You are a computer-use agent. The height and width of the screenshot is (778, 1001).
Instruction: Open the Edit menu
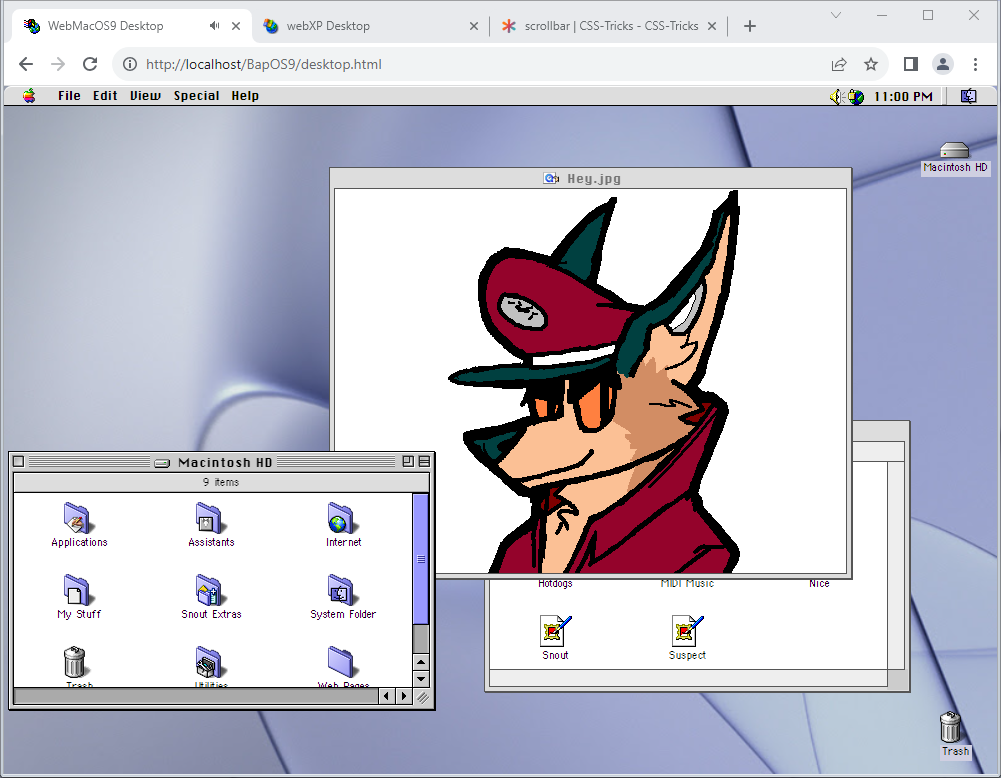tap(105, 96)
